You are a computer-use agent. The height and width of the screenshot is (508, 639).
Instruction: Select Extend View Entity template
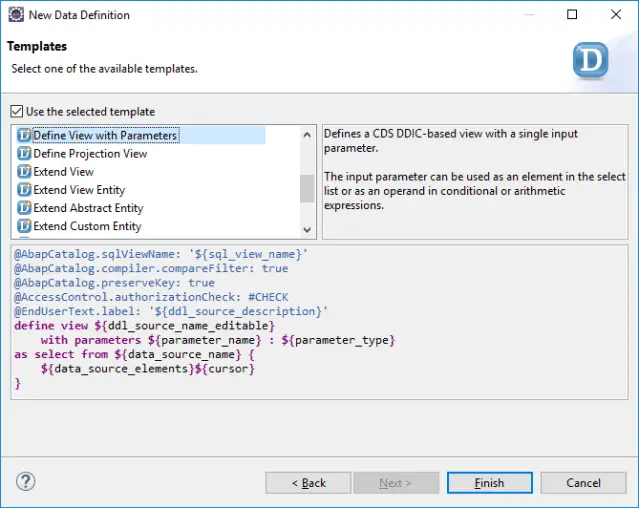(x=79, y=190)
